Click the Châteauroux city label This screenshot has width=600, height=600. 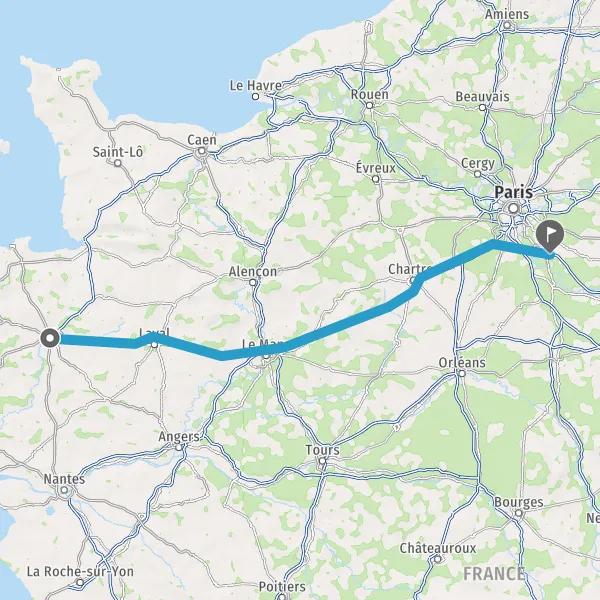coord(438,548)
